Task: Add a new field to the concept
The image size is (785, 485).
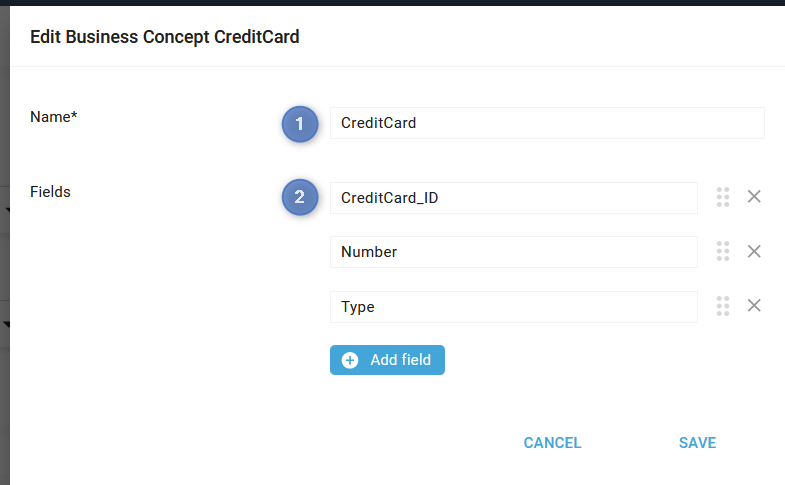Action: [x=387, y=360]
